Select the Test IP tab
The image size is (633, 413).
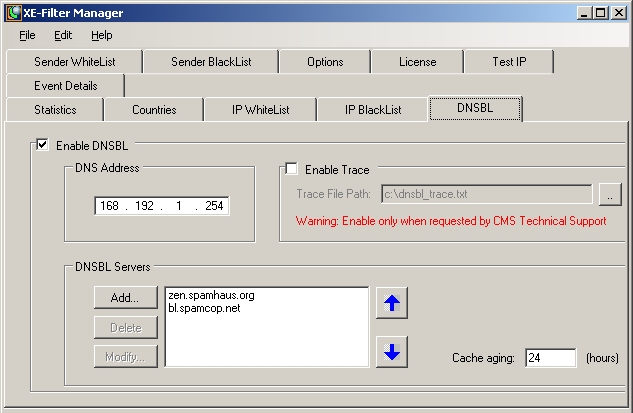pyautogui.click(x=508, y=62)
